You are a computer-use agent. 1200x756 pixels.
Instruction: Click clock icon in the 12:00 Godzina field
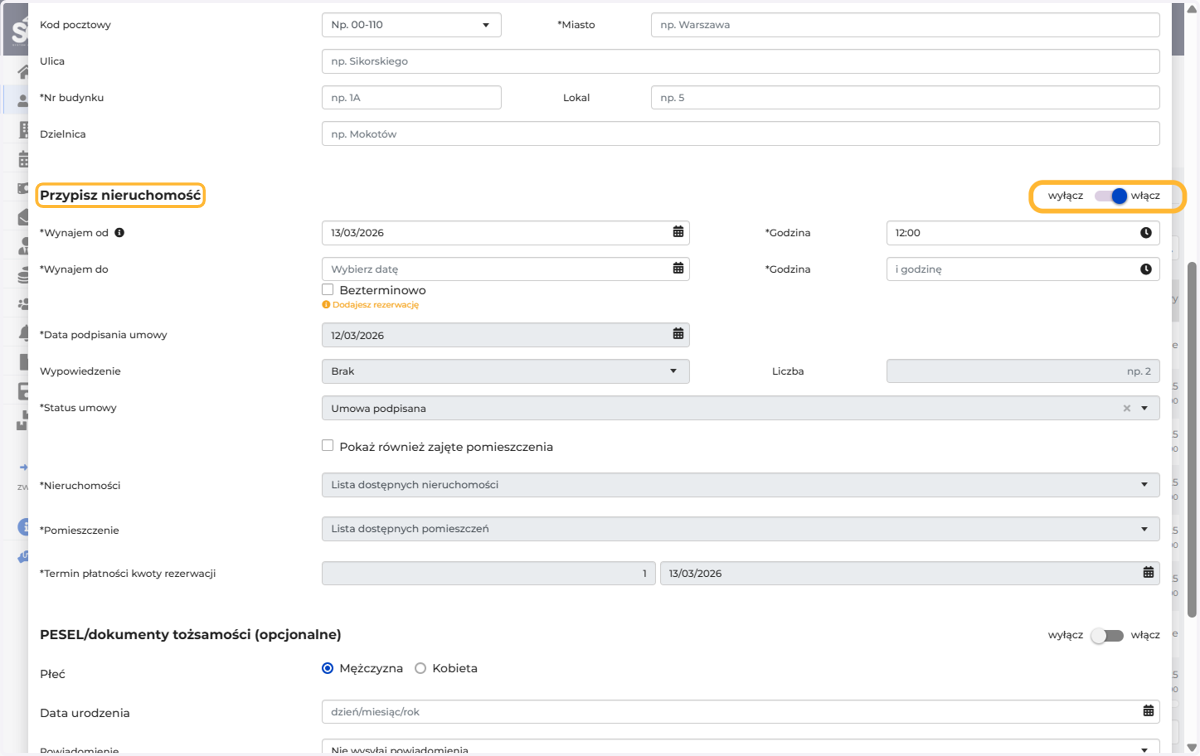coord(1146,232)
